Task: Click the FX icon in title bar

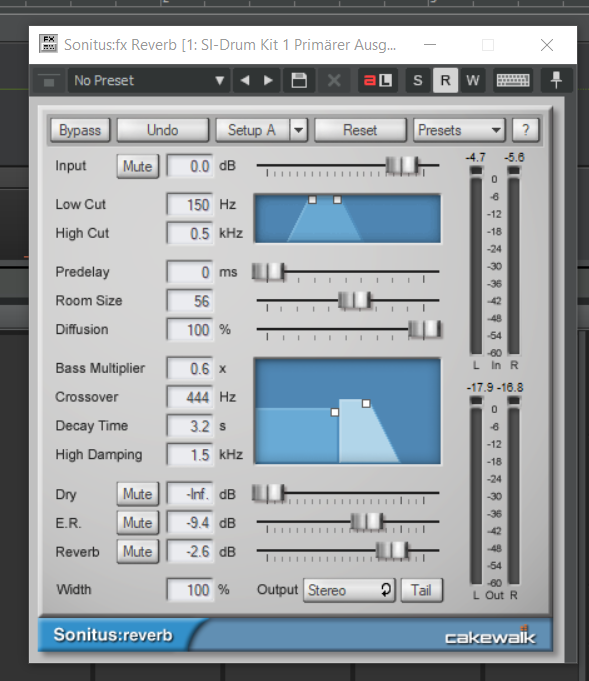Action: [x=48, y=44]
